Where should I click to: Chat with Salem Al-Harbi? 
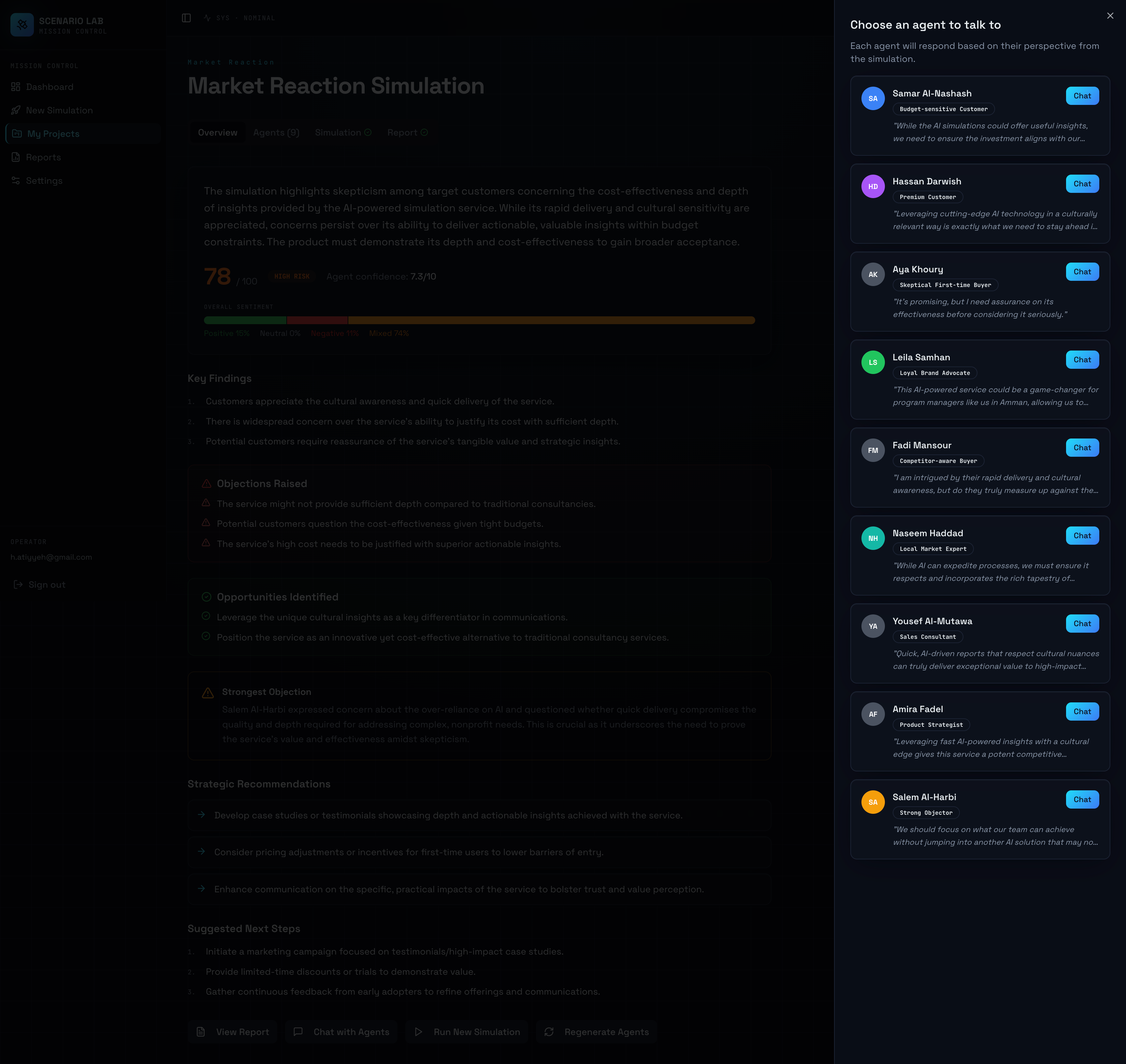pyautogui.click(x=1082, y=799)
